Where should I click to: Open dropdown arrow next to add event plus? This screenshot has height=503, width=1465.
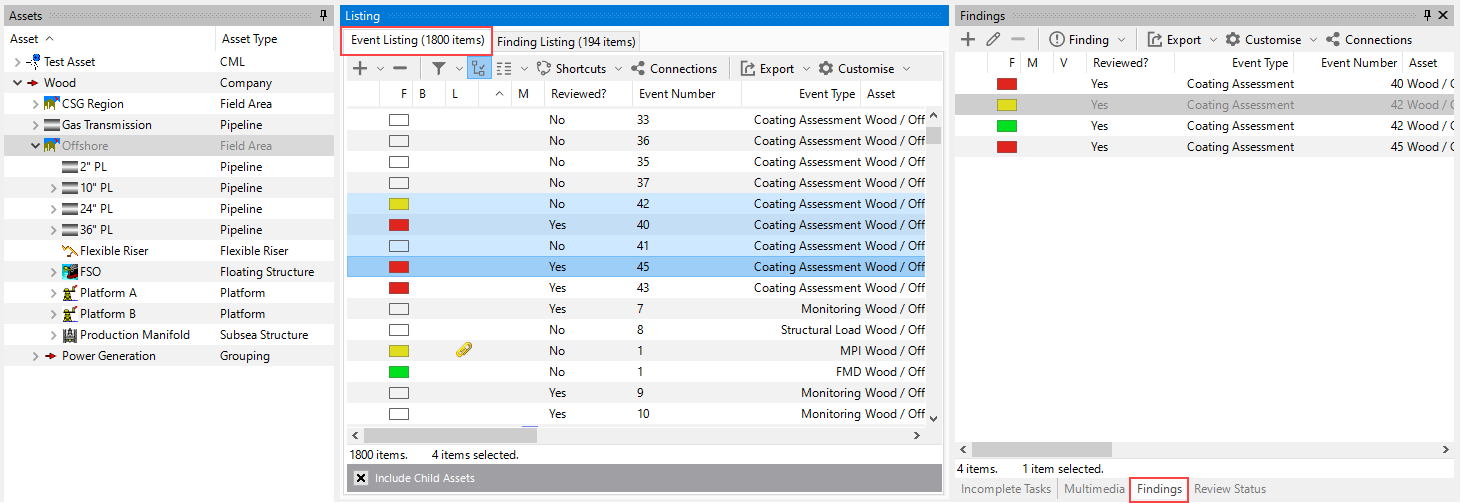(x=380, y=69)
